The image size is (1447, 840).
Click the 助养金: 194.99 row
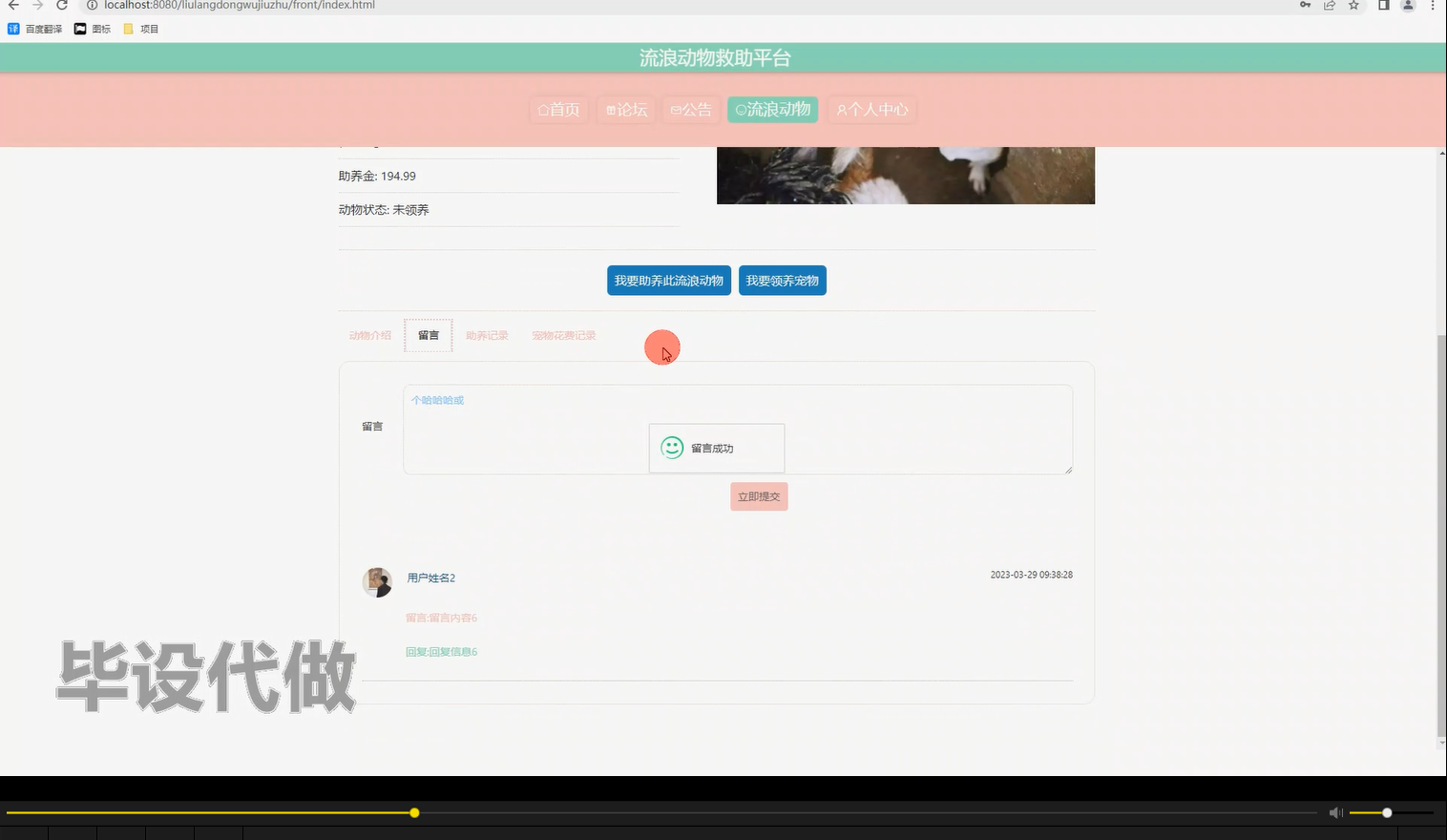coord(509,177)
